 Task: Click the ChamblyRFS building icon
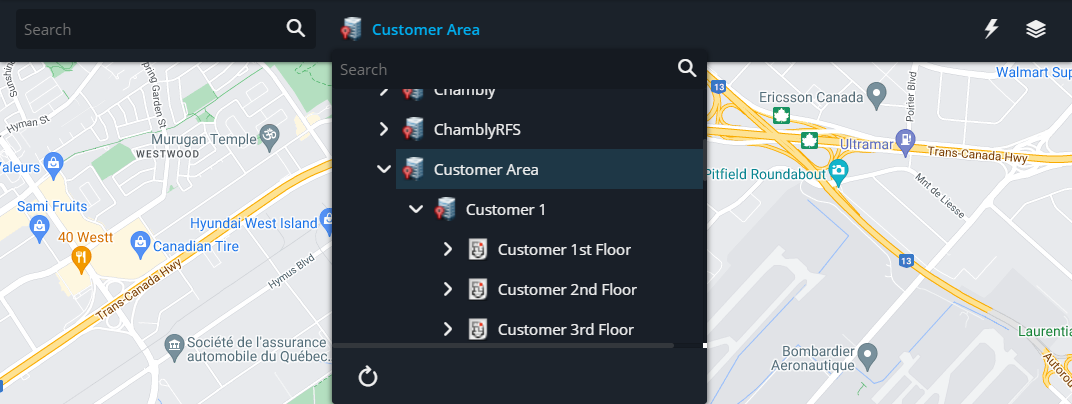414,129
